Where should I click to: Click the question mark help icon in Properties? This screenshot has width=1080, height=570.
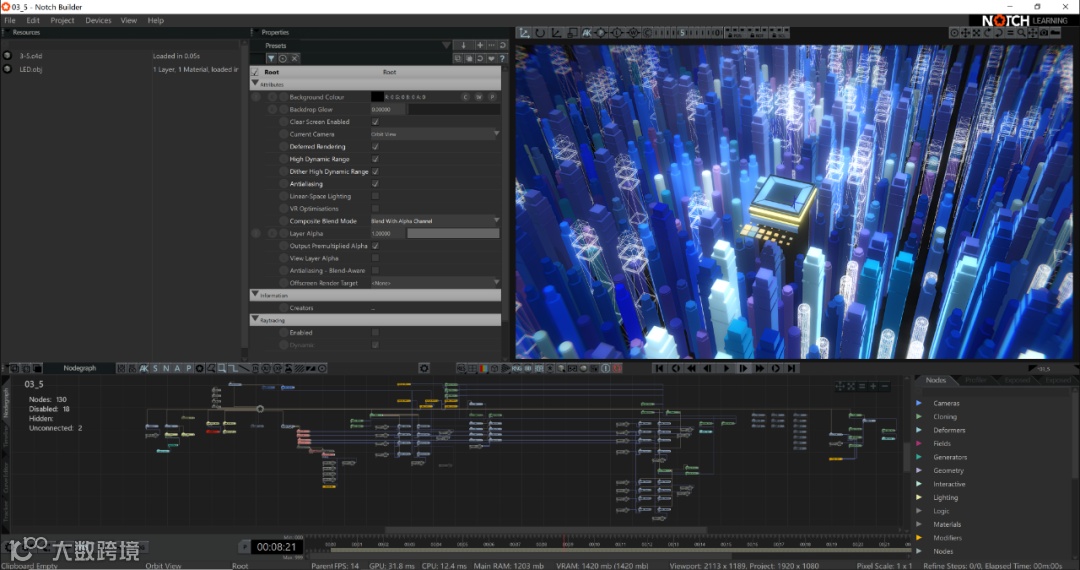pyautogui.click(x=502, y=59)
